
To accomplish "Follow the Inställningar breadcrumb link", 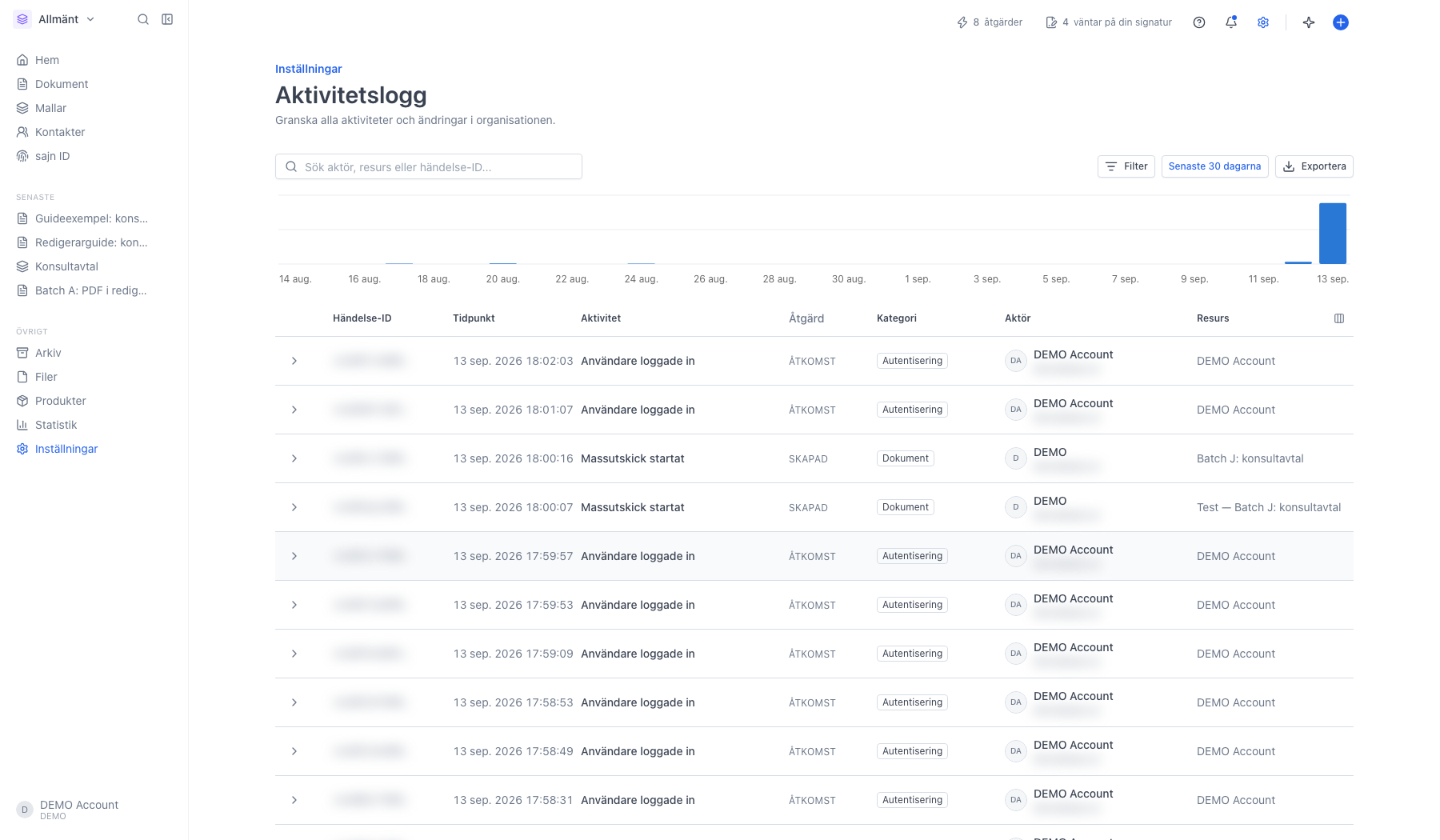I will pos(309,69).
